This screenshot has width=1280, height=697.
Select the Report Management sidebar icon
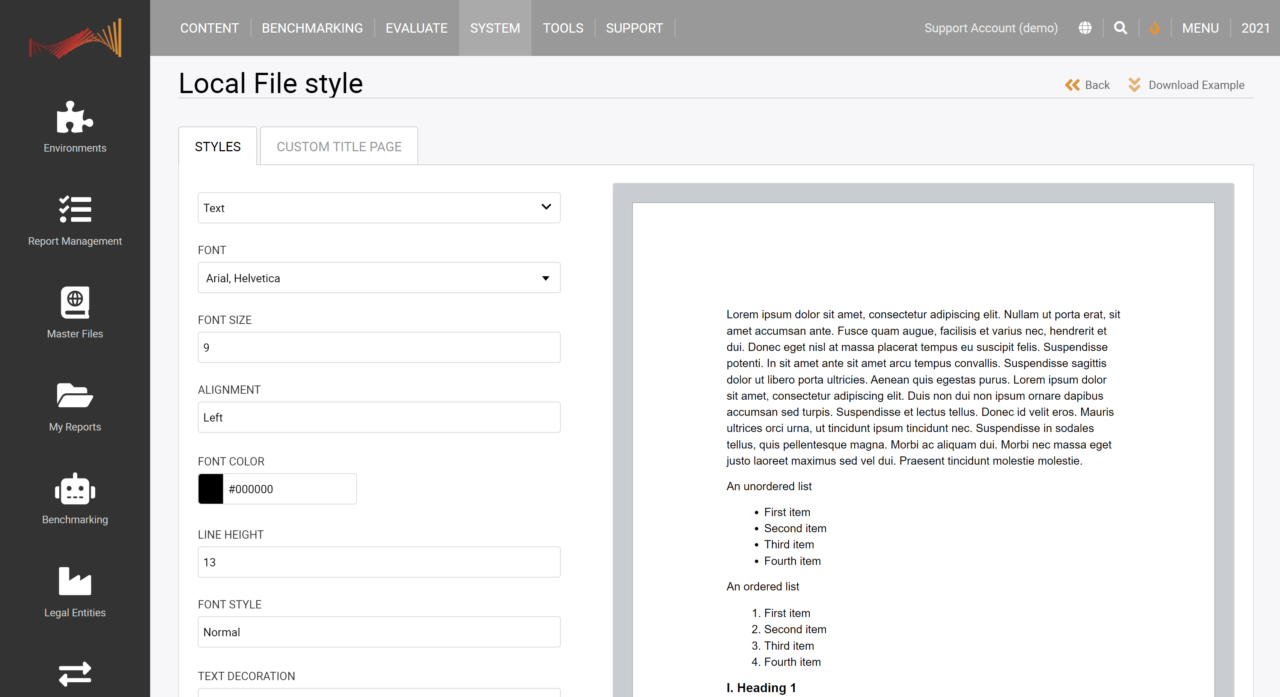coord(74,213)
